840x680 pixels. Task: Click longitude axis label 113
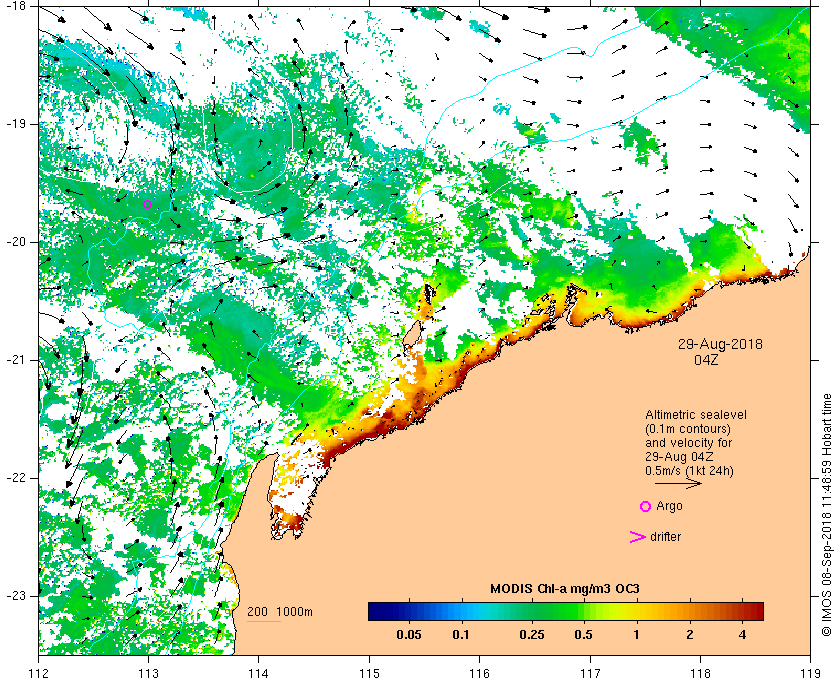[x=148, y=673]
